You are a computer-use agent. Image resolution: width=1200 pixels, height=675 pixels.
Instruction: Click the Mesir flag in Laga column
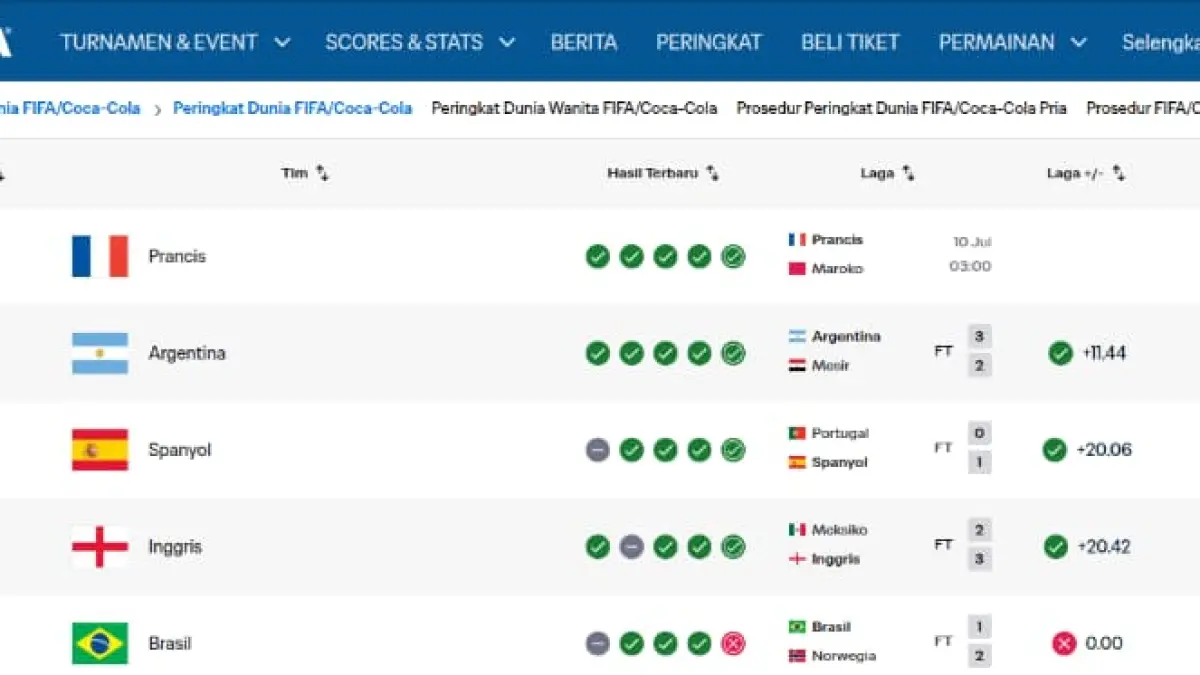(797, 366)
